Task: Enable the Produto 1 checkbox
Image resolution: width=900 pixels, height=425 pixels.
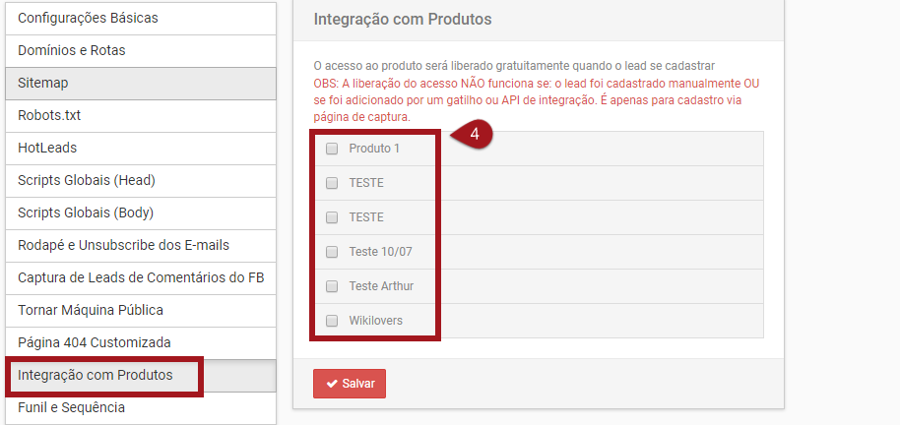Action: coord(332,149)
